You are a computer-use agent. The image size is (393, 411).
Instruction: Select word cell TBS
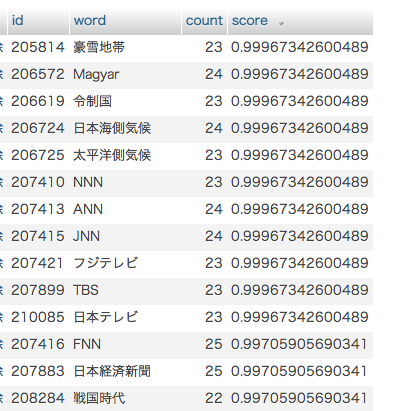click(86, 290)
